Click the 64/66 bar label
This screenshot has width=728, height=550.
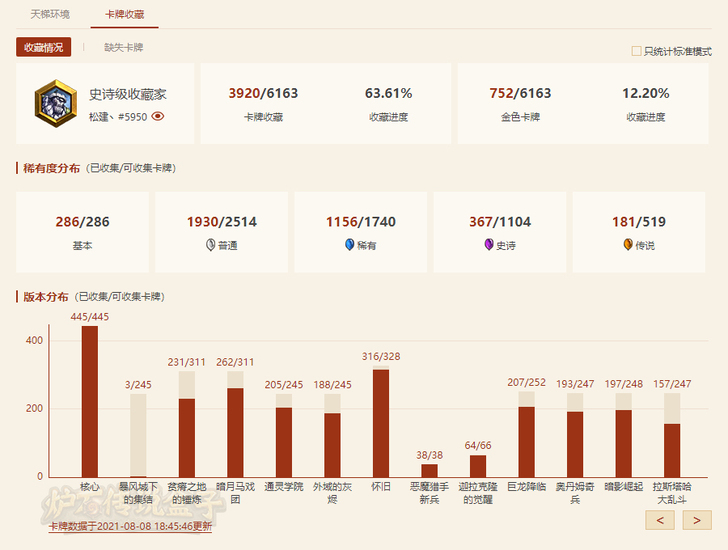tap(478, 446)
